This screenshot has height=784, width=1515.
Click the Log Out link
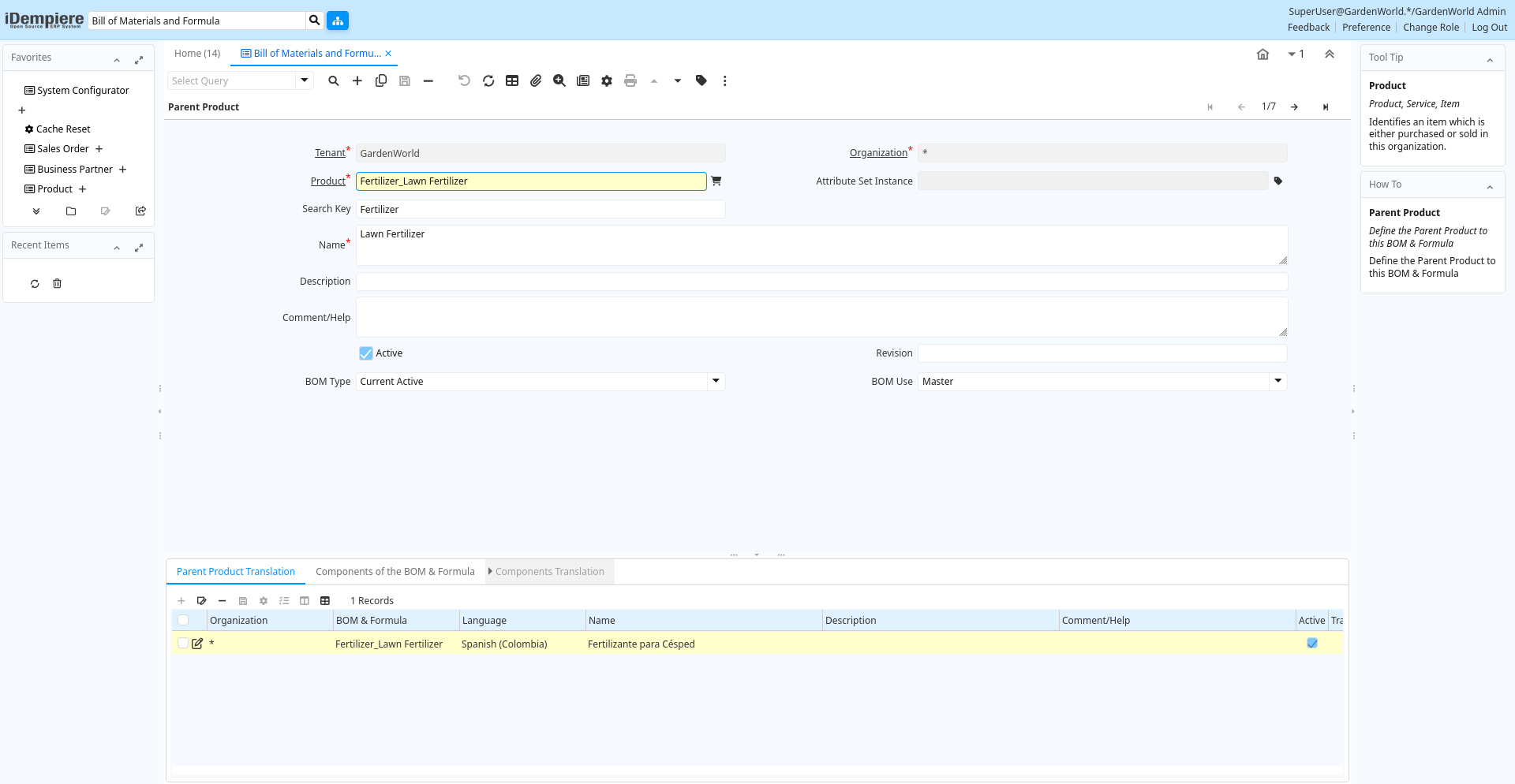(x=1489, y=28)
